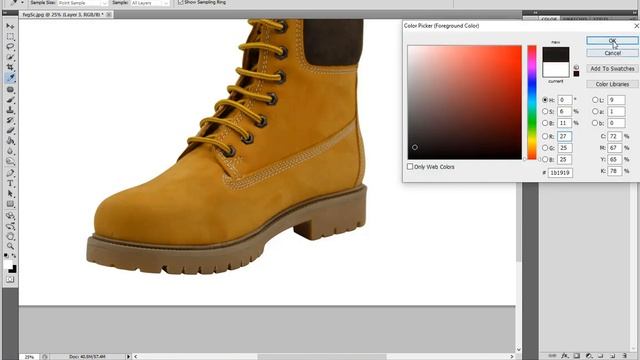Collapse the tools panel with double arrow
The width and height of the screenshot is (640, 360).
[x=4, y=13]
